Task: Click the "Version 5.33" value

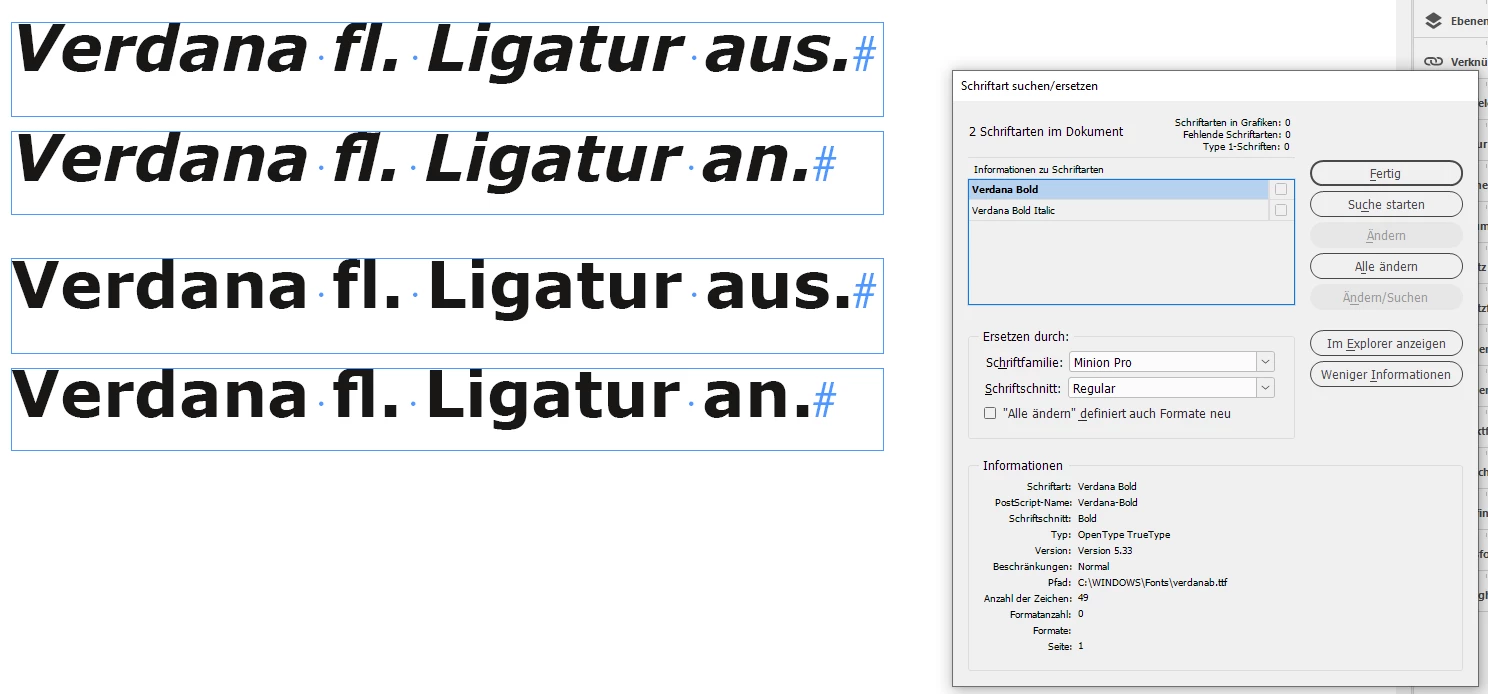Action: [1105, 550]
